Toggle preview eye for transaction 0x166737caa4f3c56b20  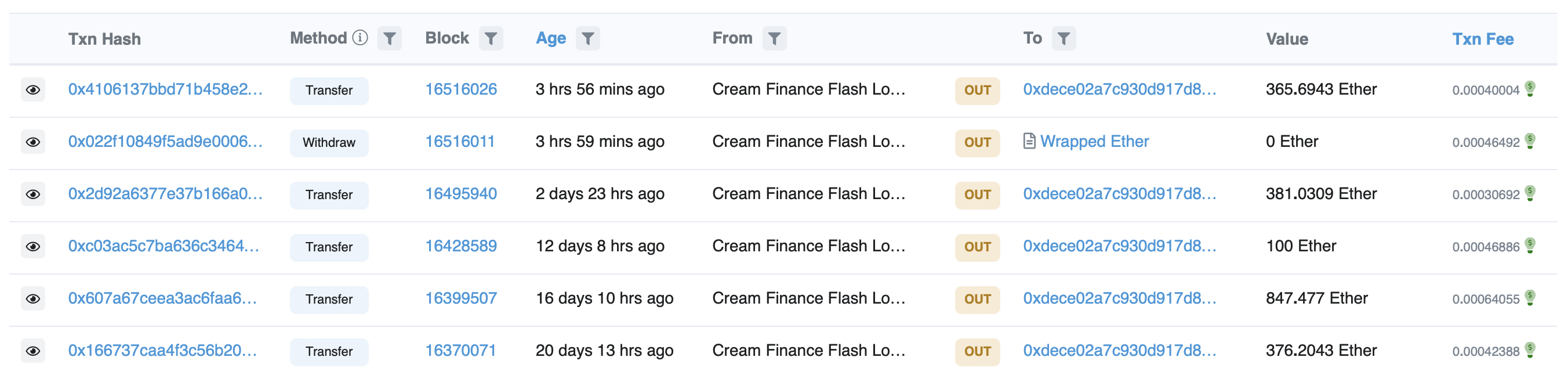tap(33, 351)
